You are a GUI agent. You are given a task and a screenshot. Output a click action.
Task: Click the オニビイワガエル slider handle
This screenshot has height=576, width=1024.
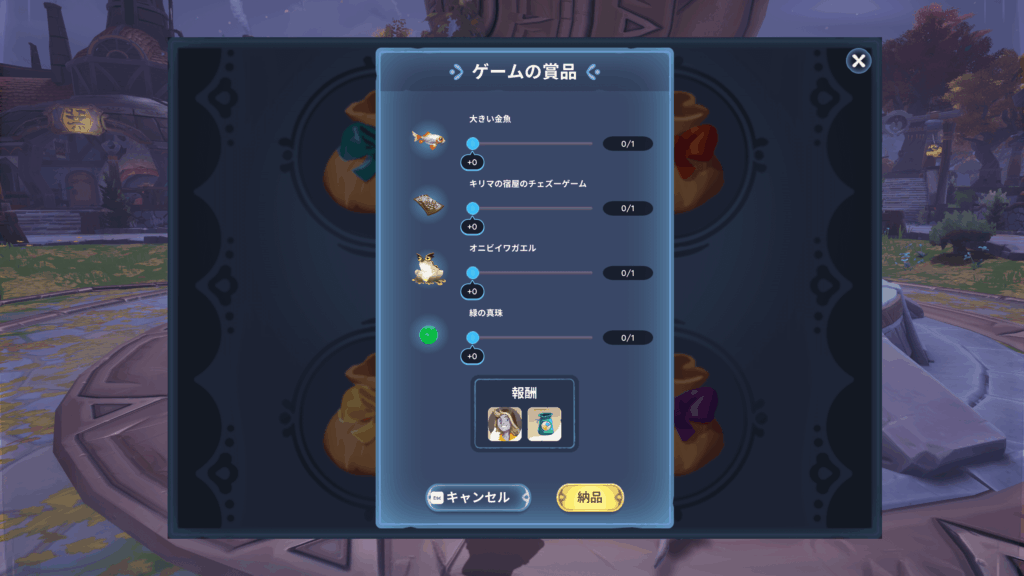(473, 273)
